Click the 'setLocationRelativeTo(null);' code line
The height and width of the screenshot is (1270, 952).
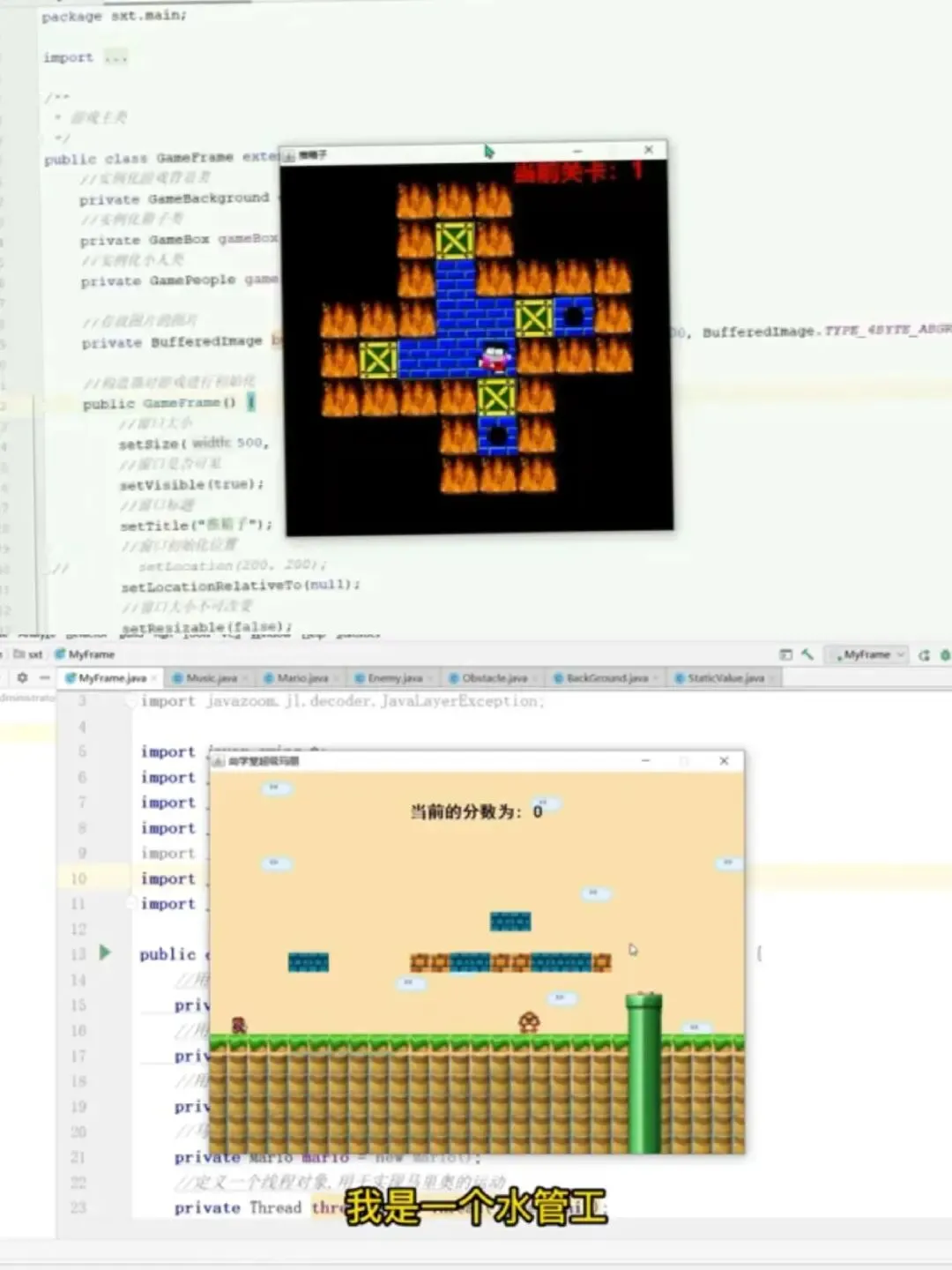(241, 586)
